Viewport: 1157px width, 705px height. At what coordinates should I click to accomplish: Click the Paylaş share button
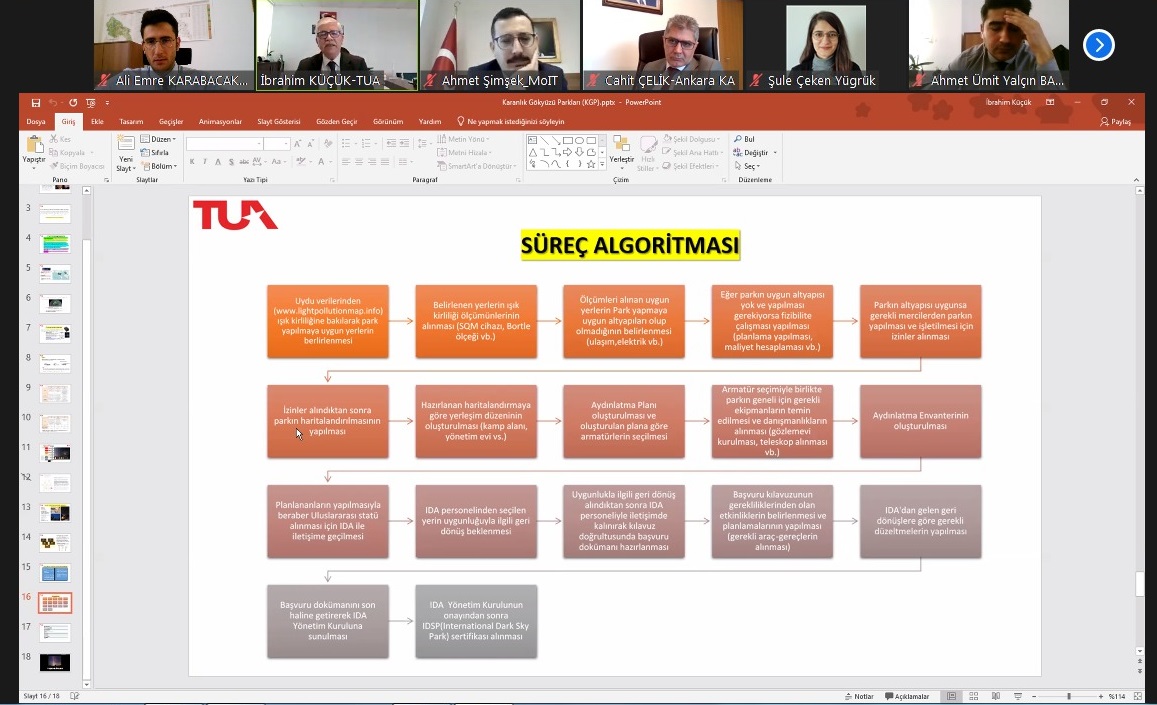1115,121
